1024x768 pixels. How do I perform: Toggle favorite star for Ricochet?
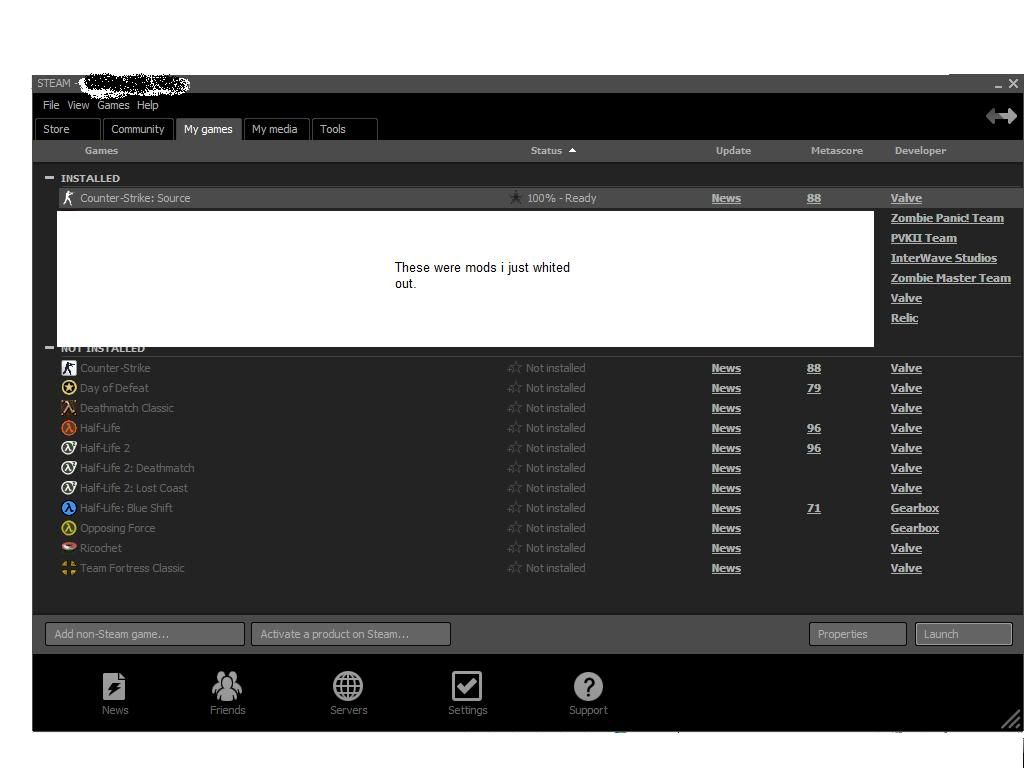tap(515, 548)
